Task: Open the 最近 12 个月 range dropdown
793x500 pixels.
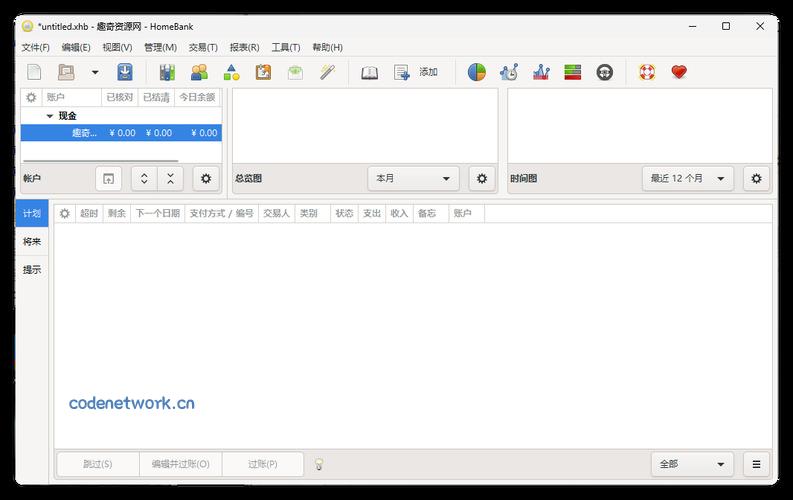Action: tap(688, 178)
